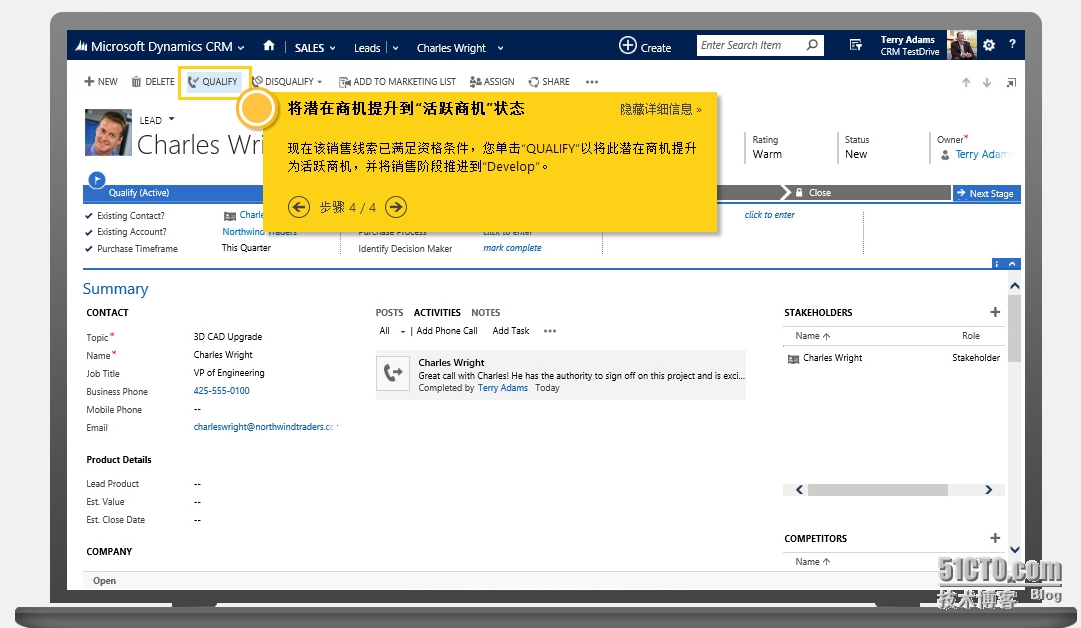Click ADD TO MARKETING LIST
This screenshot has height=628, width=1081.
tap(397, 81)
